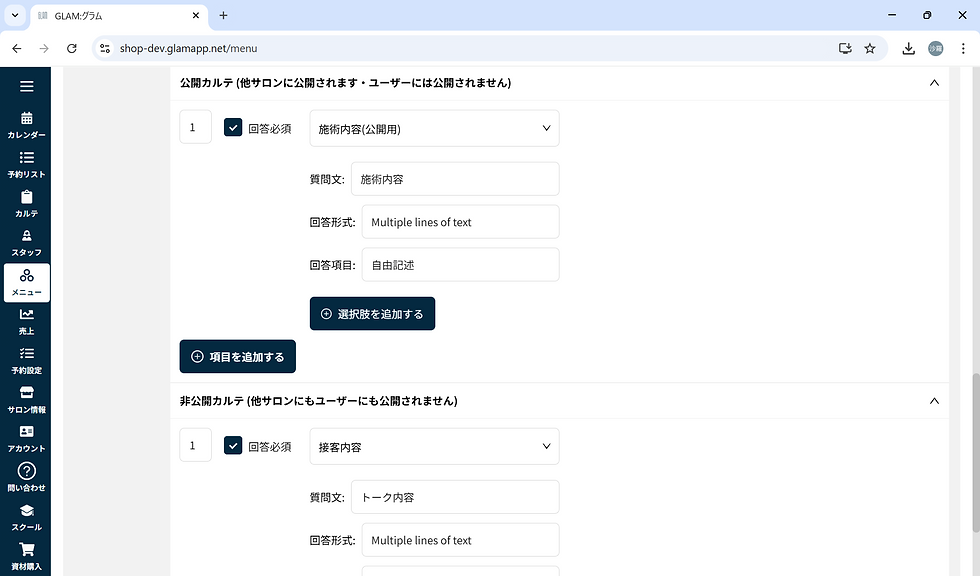The width and height of the screenshot is (980, 576).
Task: Uncheck 回答必須 for 施術内容(公開用) item
Action: pyautogui.click(x=233, y=128)
